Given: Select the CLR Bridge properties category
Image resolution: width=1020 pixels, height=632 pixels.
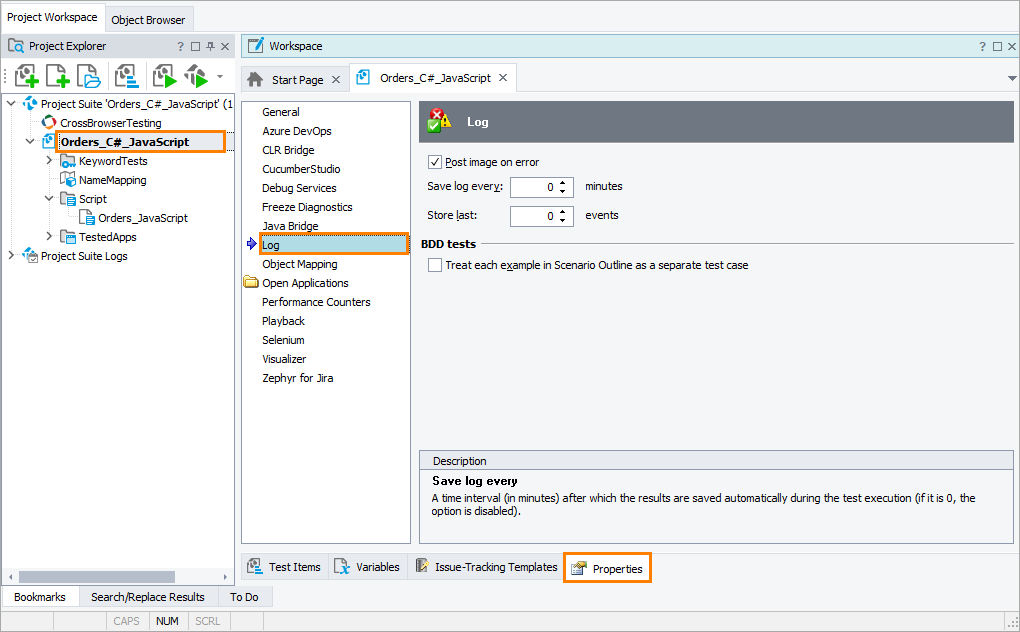Looking at the screenshot, I should (x=288, y=150).
